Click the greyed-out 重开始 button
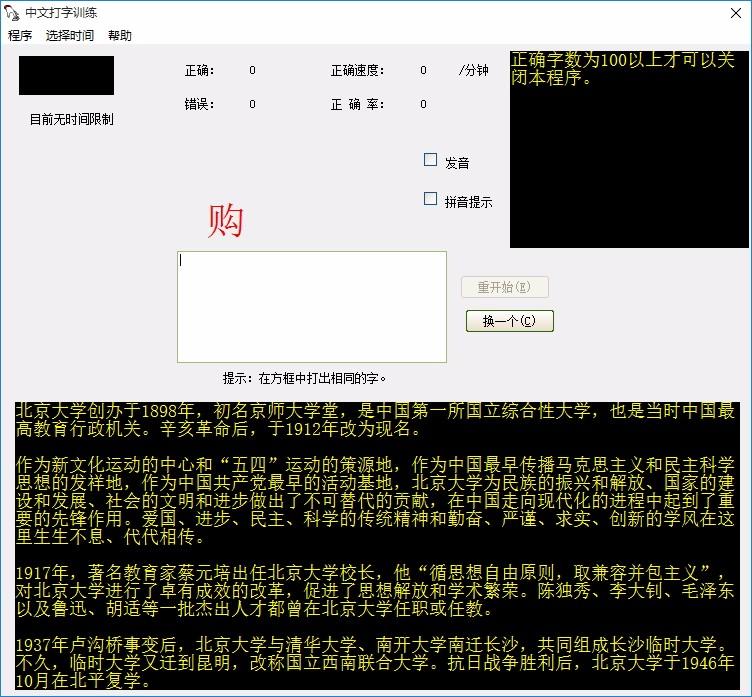This screenshot has width=752, height=697. (x=505, y=288)
